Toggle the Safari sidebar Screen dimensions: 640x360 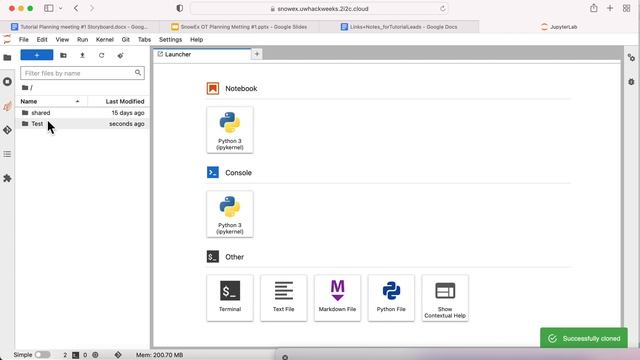coord(49,8)
